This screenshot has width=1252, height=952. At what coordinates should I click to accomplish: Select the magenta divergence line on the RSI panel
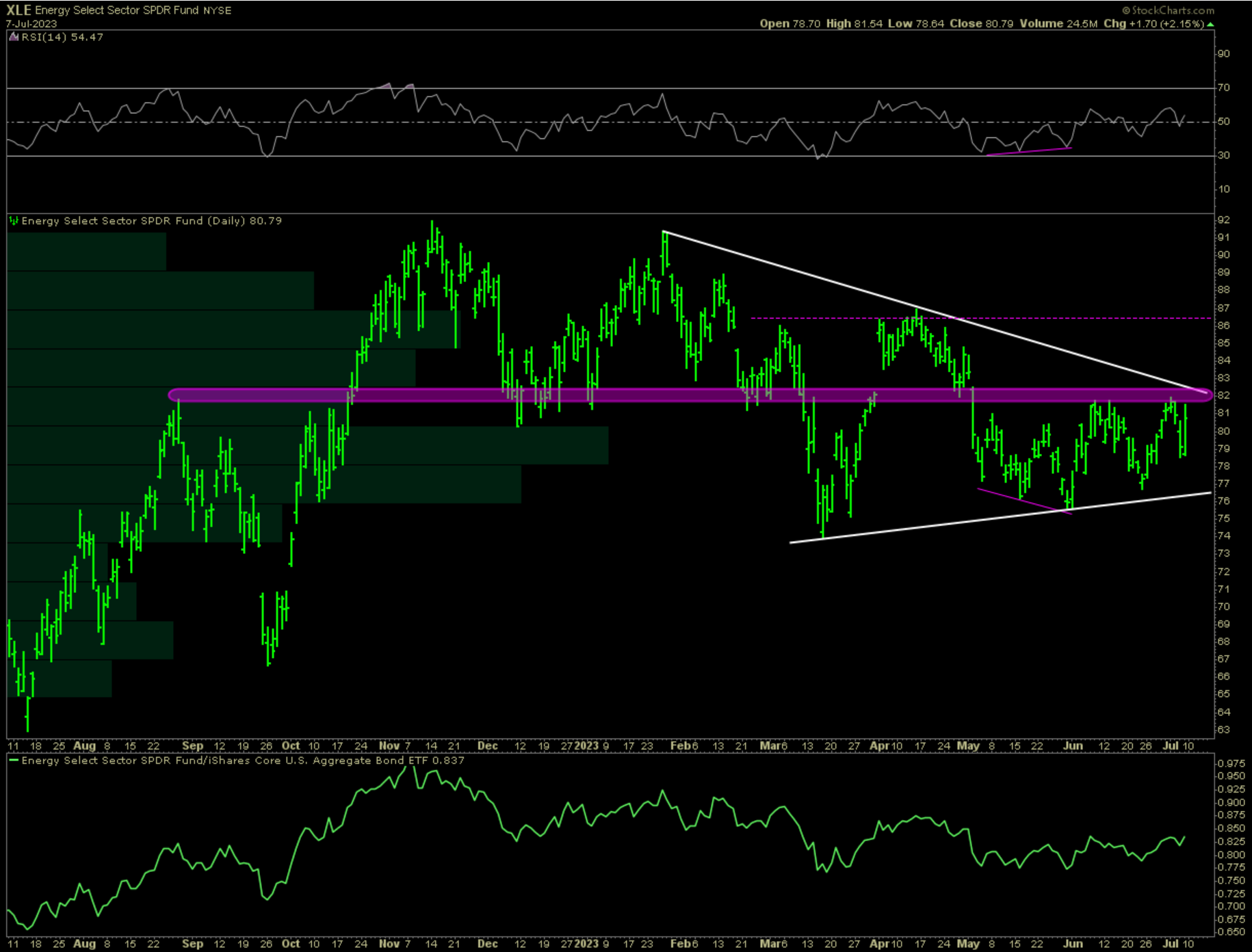point(1029,151)
